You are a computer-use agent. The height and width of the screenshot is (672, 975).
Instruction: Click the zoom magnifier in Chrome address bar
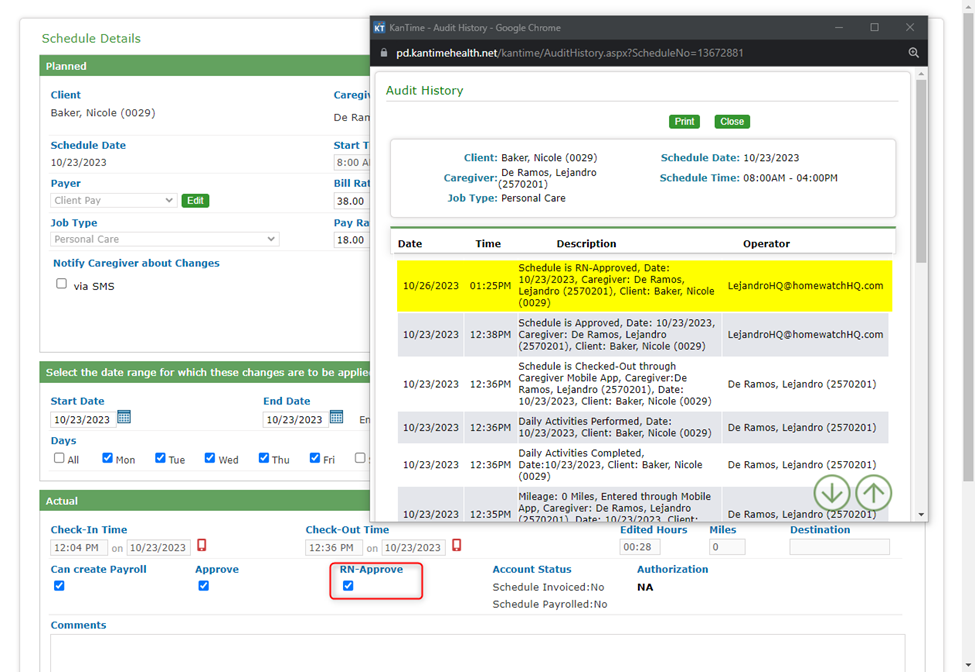913,53
